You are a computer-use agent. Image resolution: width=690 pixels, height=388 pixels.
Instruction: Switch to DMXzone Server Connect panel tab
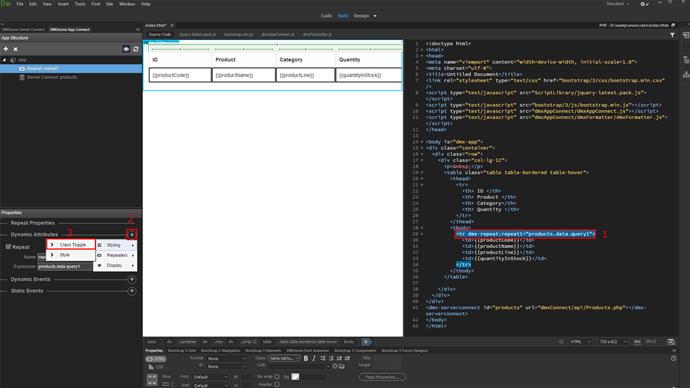pyautogui.click(x=23, y=29)
